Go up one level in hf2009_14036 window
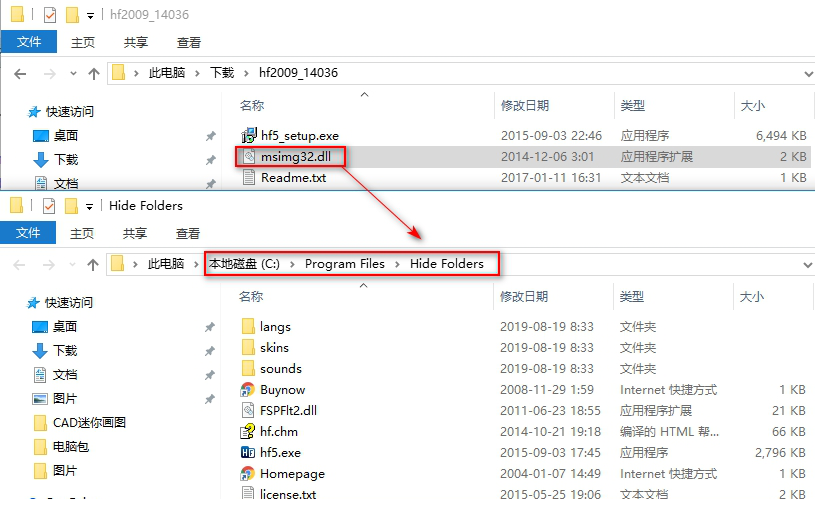Screen dimensions: 815x518 pyautogui.click(x=94, y=74)
